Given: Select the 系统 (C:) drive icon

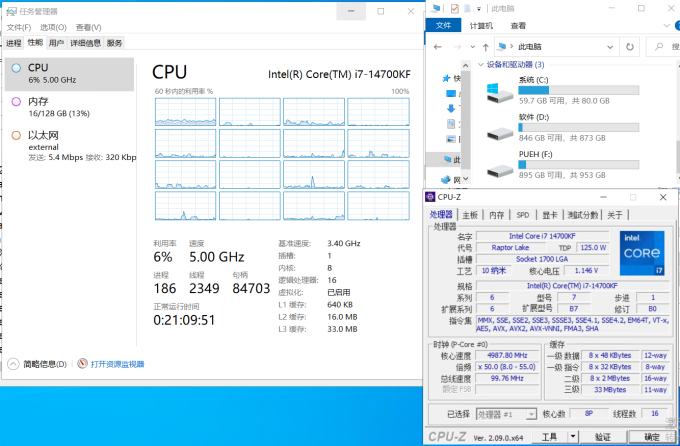Looking at the screenshot, I should pos(499,93).
